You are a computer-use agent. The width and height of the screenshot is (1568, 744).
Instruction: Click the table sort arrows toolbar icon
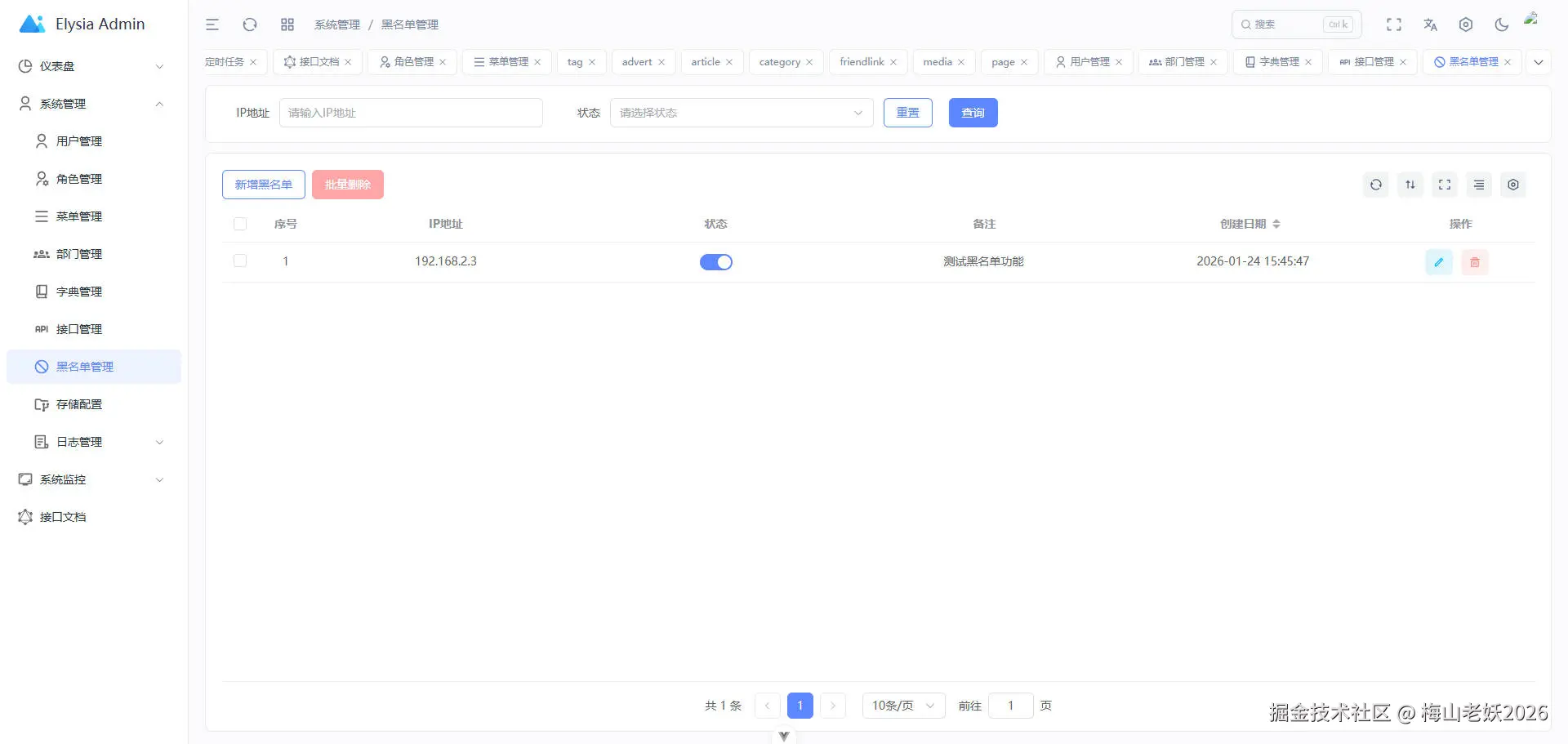(x=1410, y=185)
